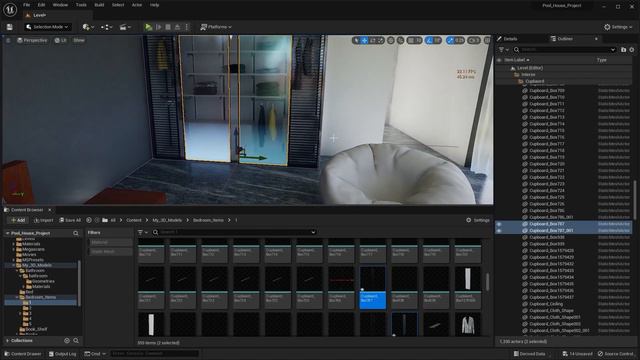Open the Selection Mode dropdown
The height and width of the screenshot is (360, 640).
[48, 27]
